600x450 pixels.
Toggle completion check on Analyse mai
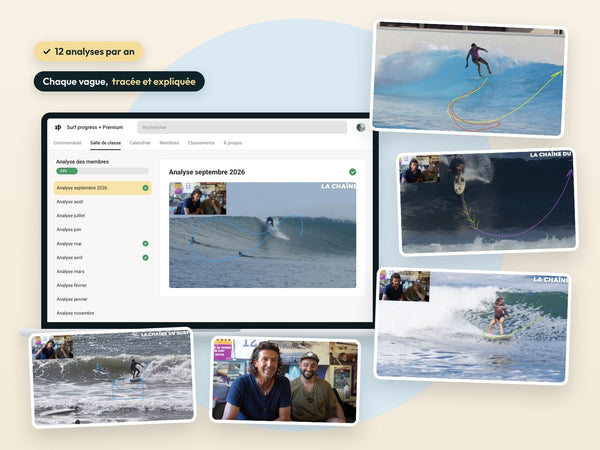[x=145, y=243]
